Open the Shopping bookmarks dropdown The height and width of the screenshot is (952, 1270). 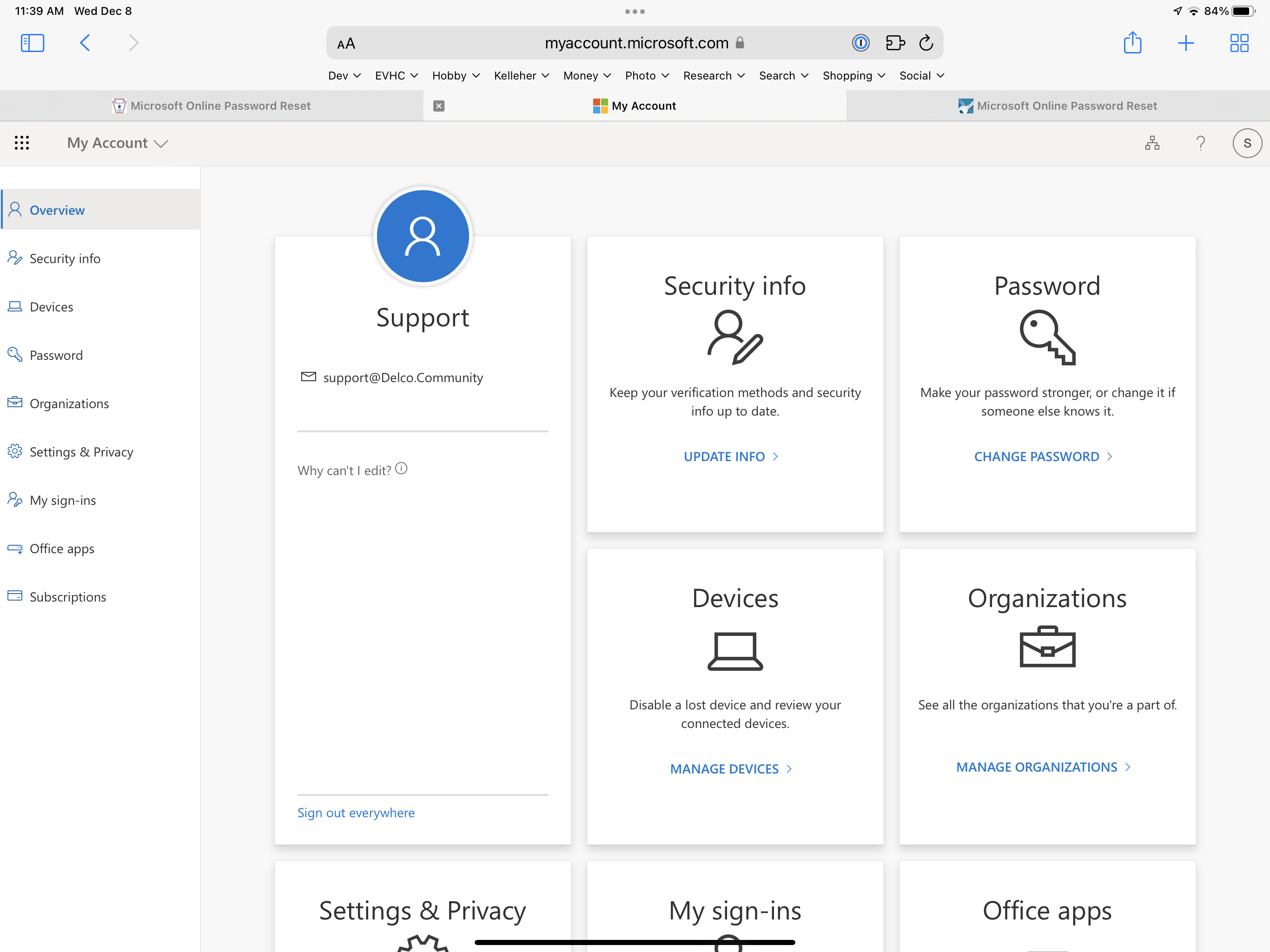coord(854,76)
